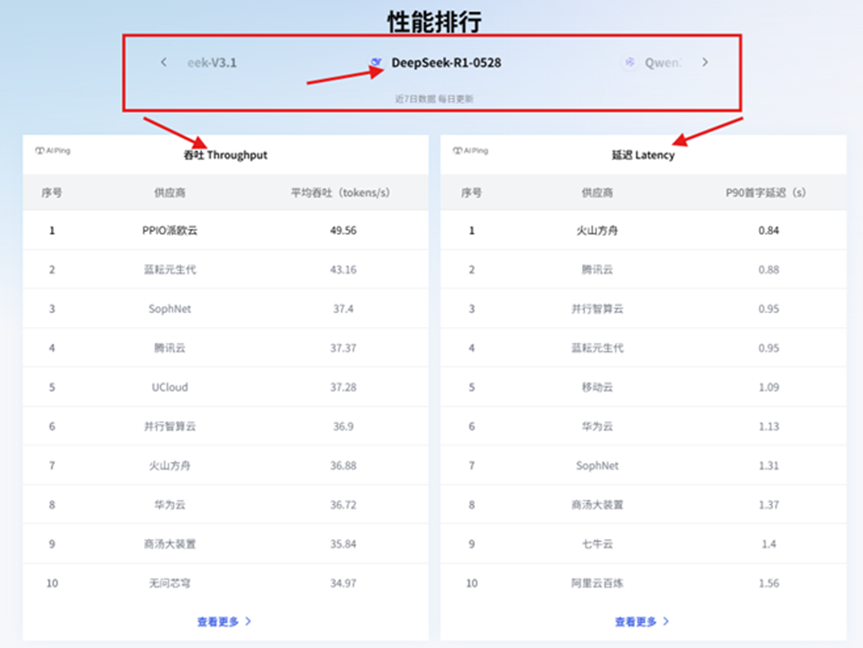Switch to the Qwen model tab
The width and height of the screenshot is (863, 648).
click(663, 63)
